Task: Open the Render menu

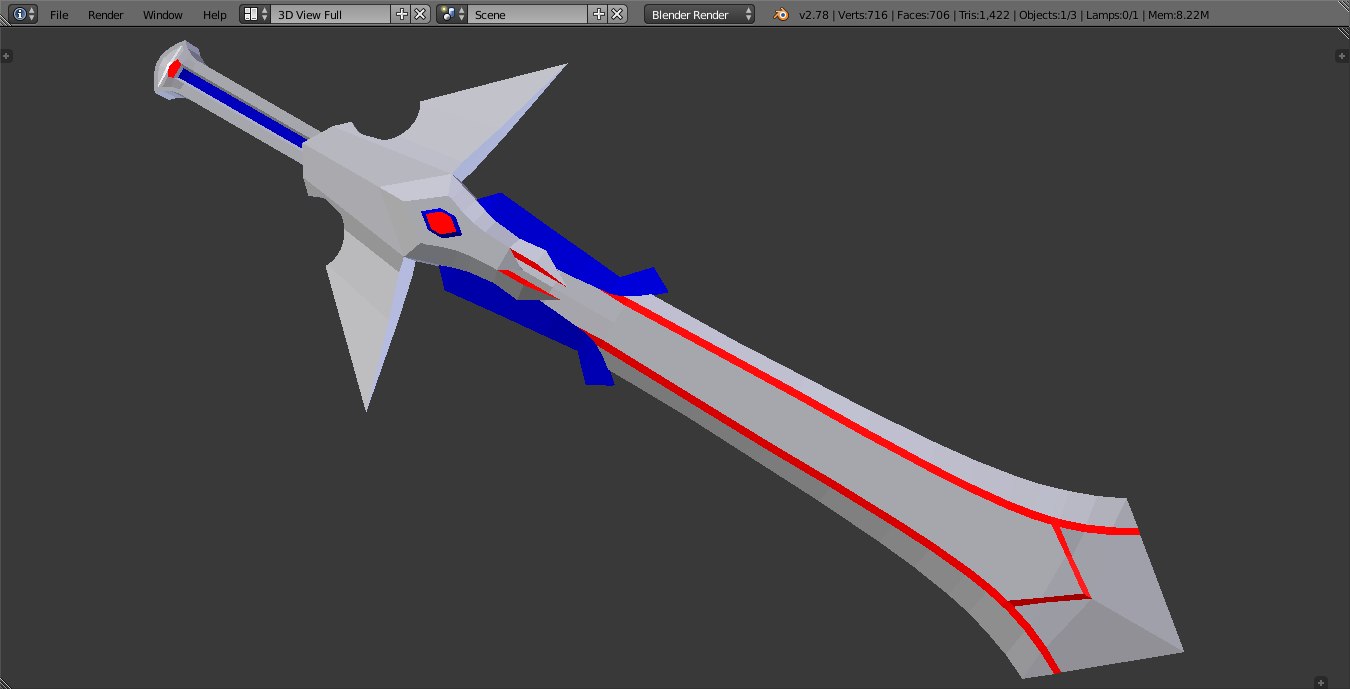Action: [105, 14]
